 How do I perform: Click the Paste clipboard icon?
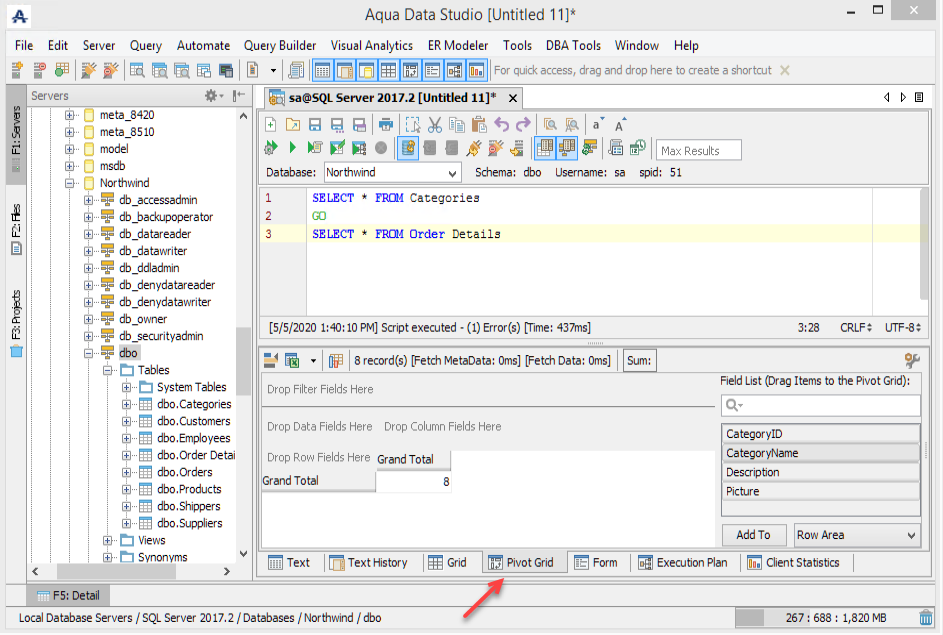pos(478,125)
